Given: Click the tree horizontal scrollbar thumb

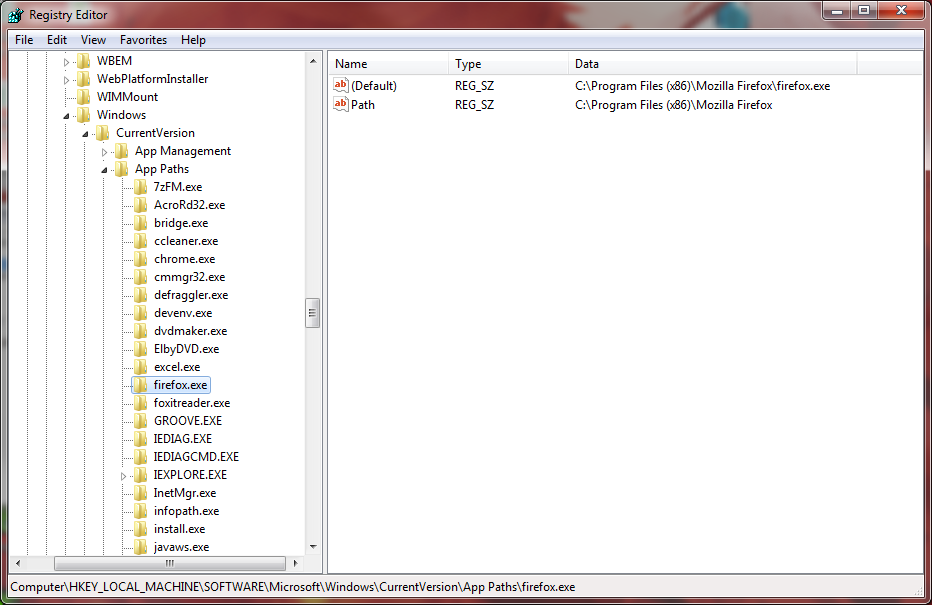Looking at the screenshot, I should click(170, 563).
